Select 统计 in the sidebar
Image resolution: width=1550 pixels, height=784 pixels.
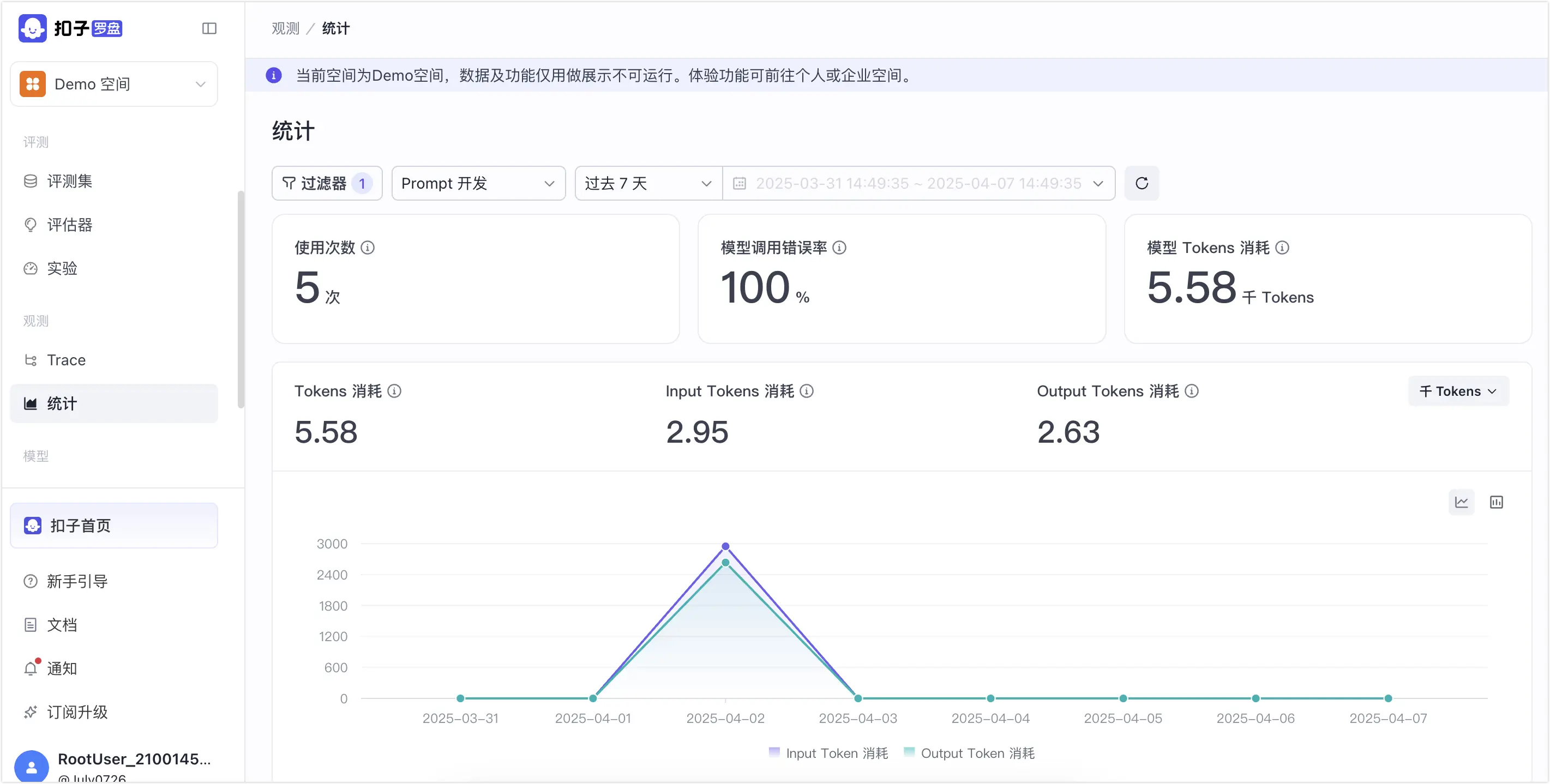coord(114,403)
